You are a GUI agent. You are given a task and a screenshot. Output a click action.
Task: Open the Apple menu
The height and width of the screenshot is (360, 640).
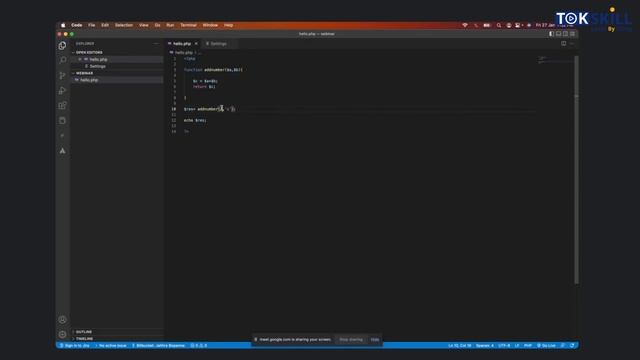[x=63, y=25]
